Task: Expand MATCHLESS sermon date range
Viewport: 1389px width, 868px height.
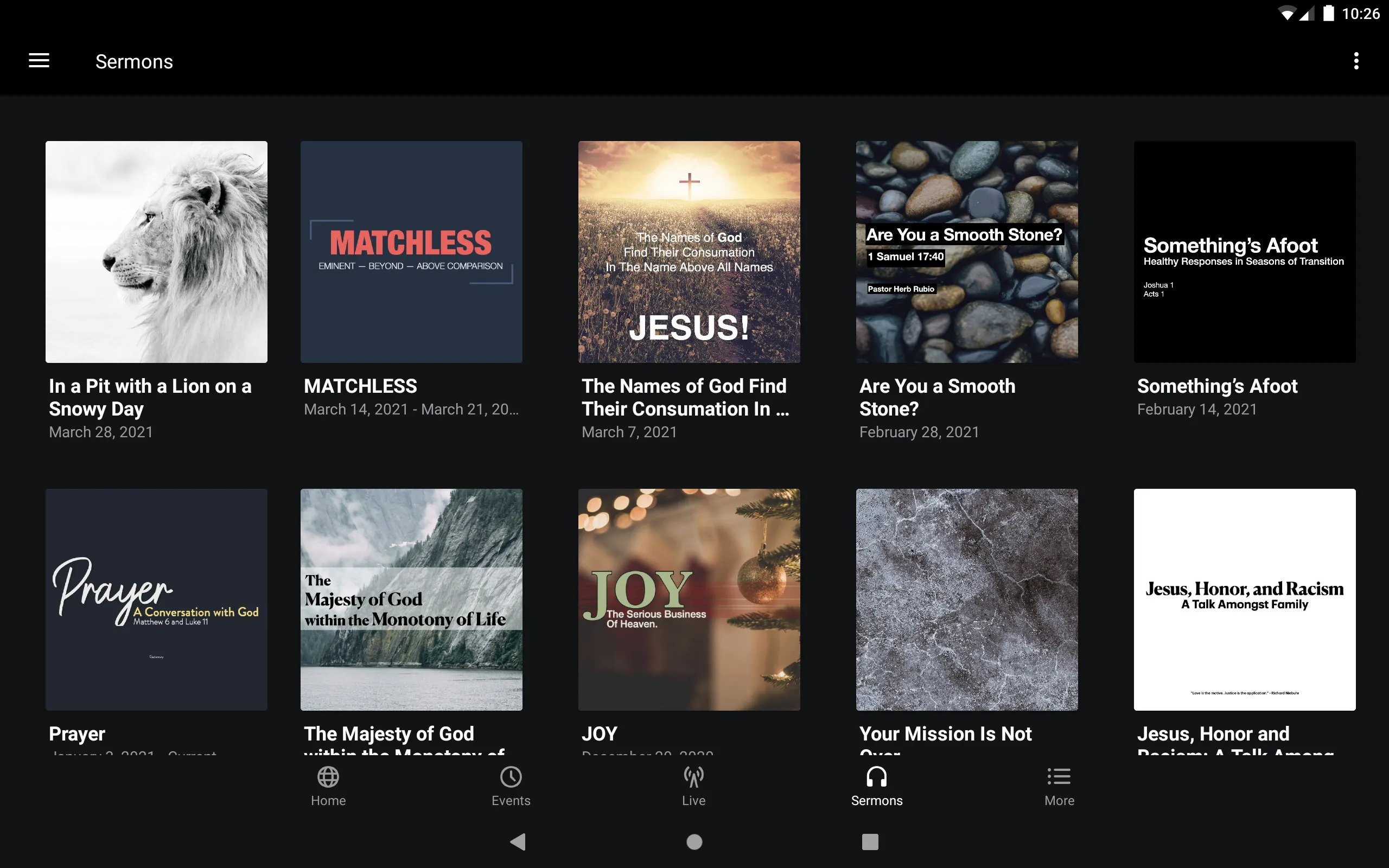Action: (x=411, y=409)
